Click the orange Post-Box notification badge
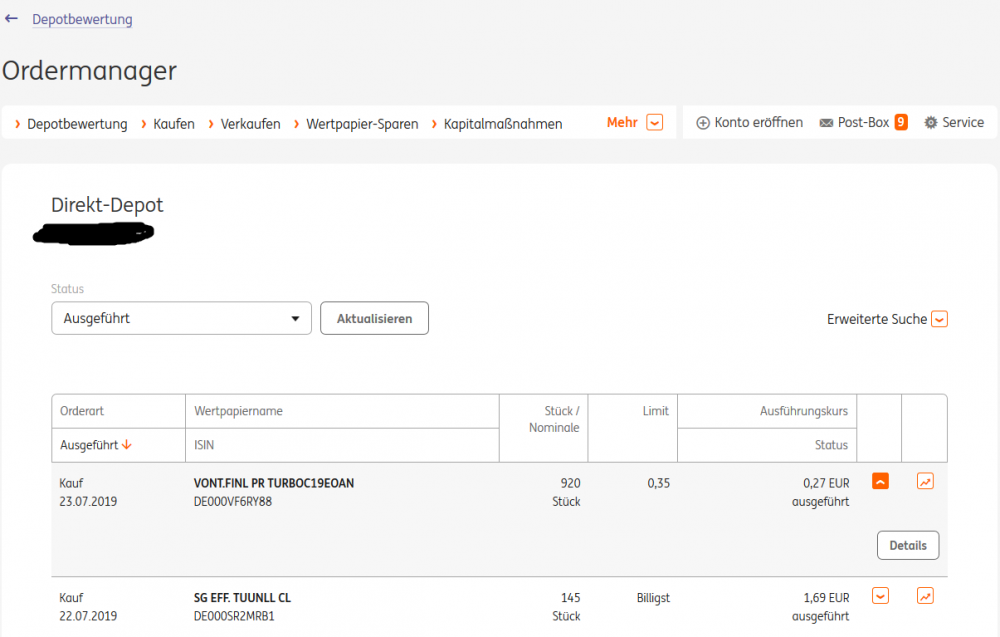This screenshot has width=1000, height=637. tap(901, 122)
